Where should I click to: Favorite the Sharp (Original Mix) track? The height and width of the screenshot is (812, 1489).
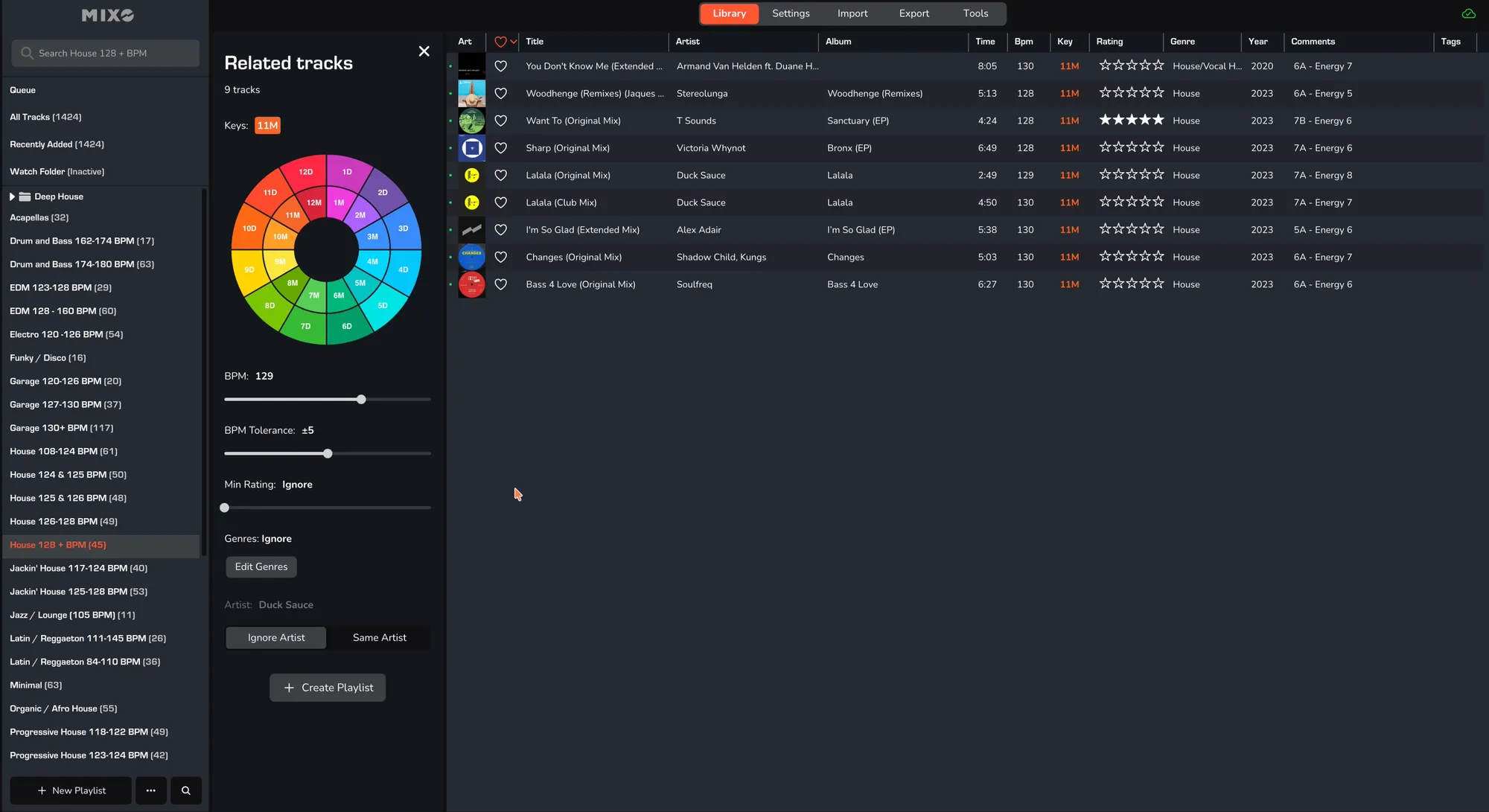501,148
